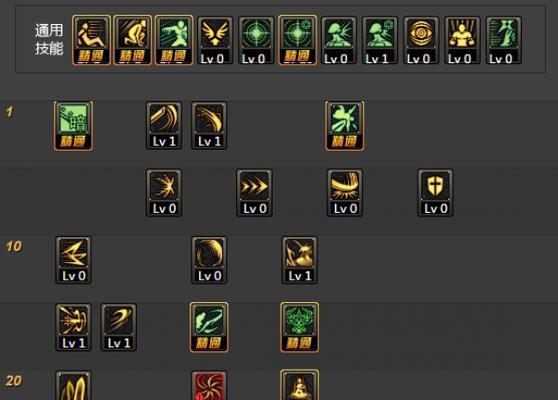Viewport: 558px width, 400px height.
Task: Select the green building skill in row 1
Action: [x=73, y=126]
